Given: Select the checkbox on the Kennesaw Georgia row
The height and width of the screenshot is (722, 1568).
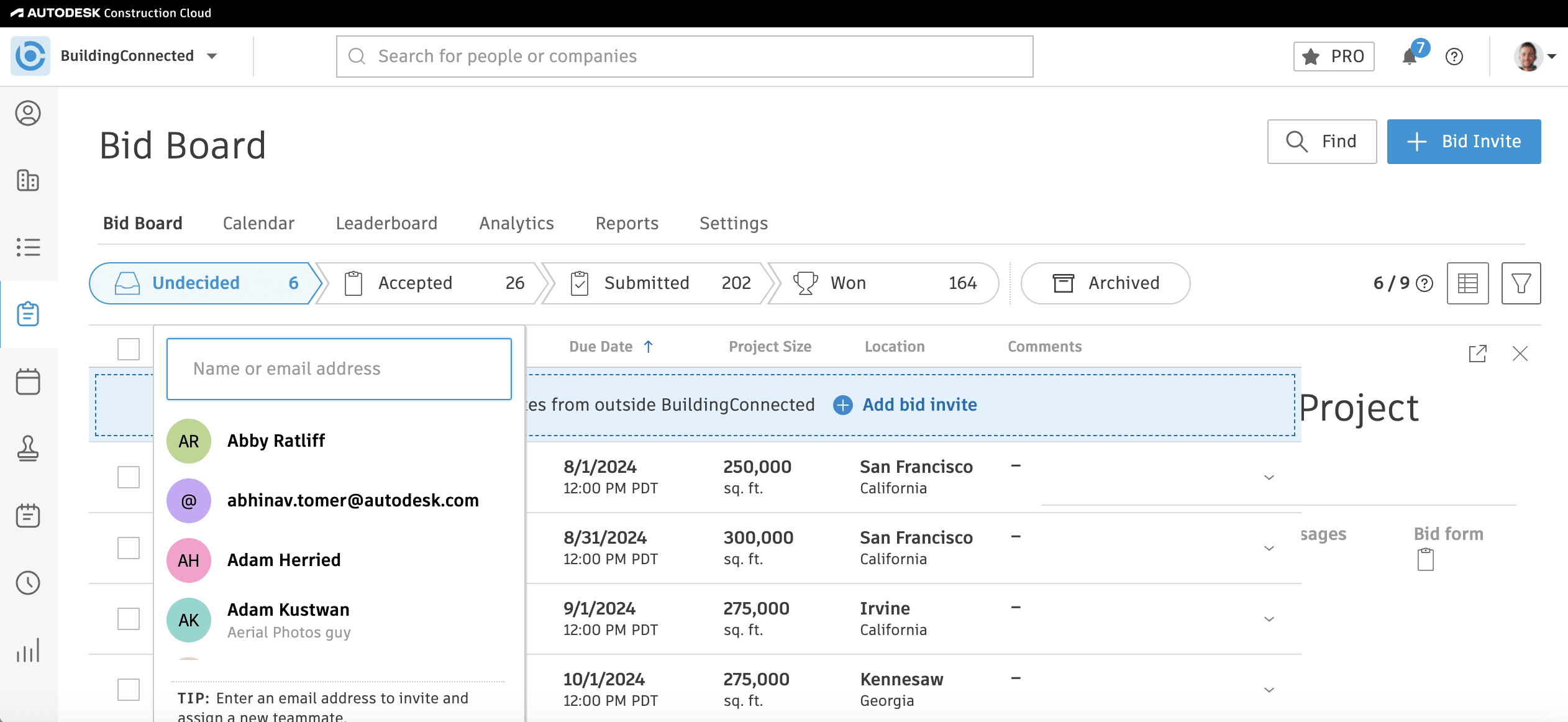Looking at the screenshot, I should [128, 690].
